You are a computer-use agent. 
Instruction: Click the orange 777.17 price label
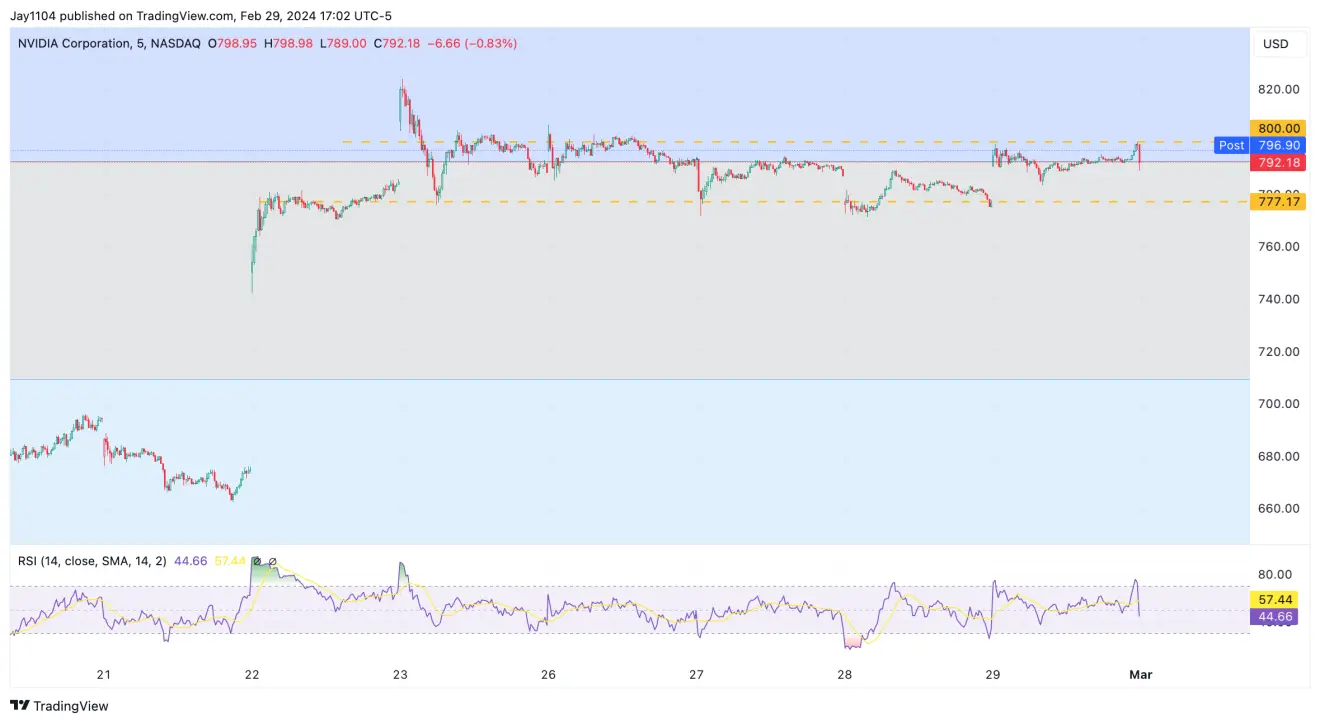coord(1280,202)
